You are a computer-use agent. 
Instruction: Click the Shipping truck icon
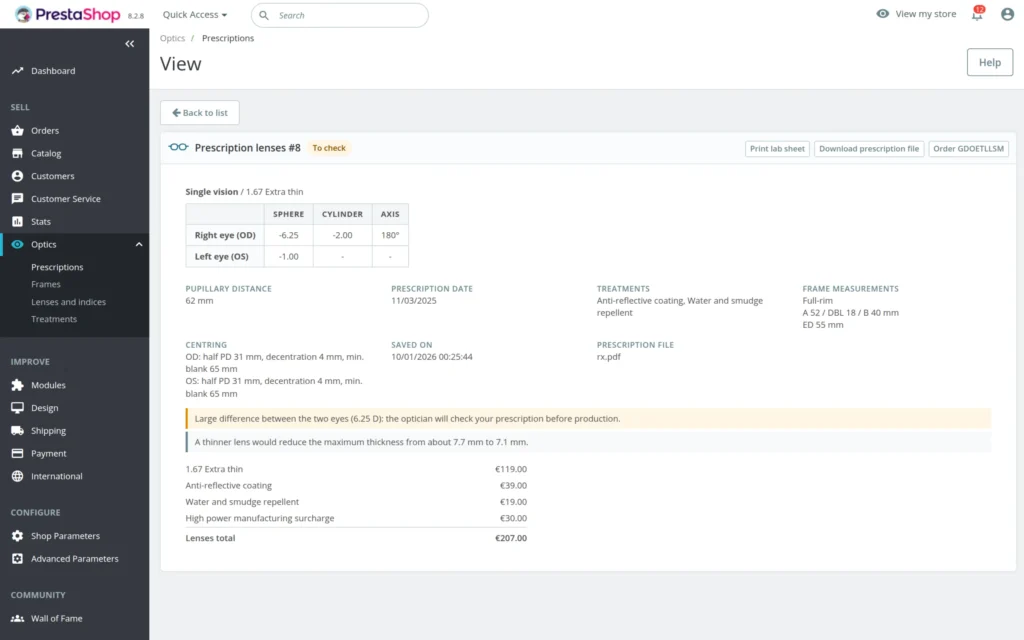pos(18,431)
